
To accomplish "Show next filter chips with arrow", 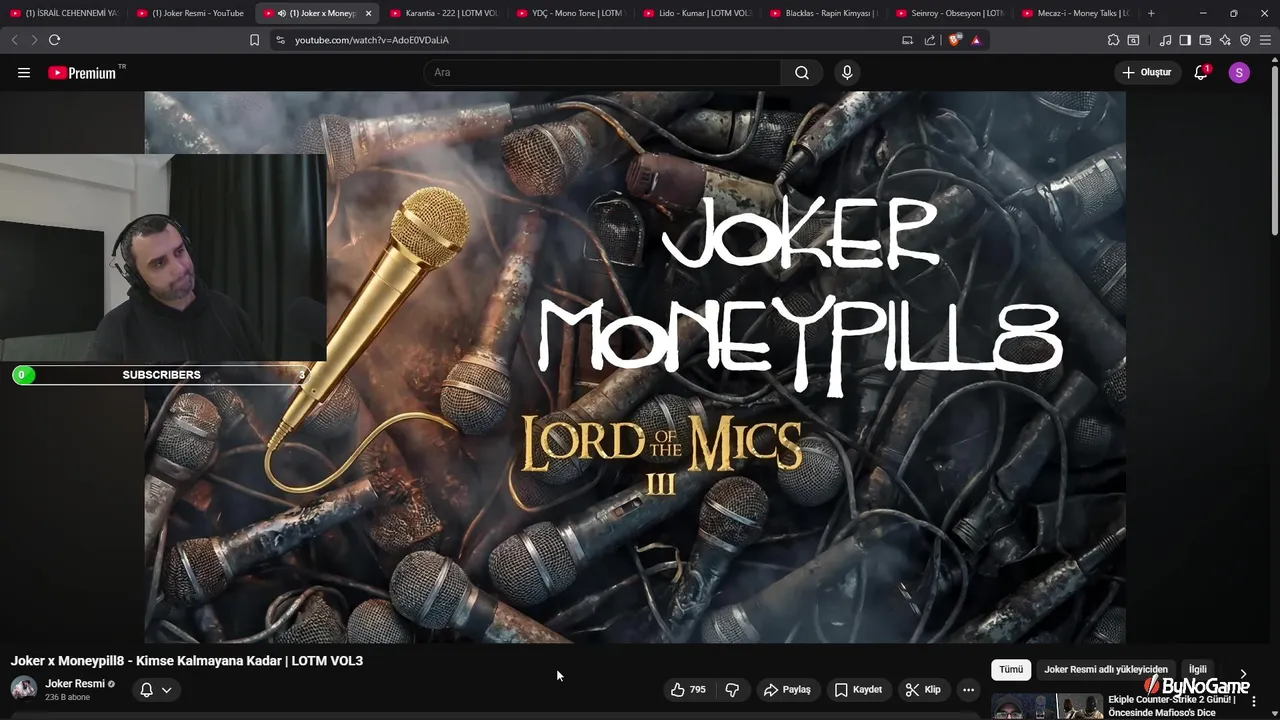I will (1243, 673).
